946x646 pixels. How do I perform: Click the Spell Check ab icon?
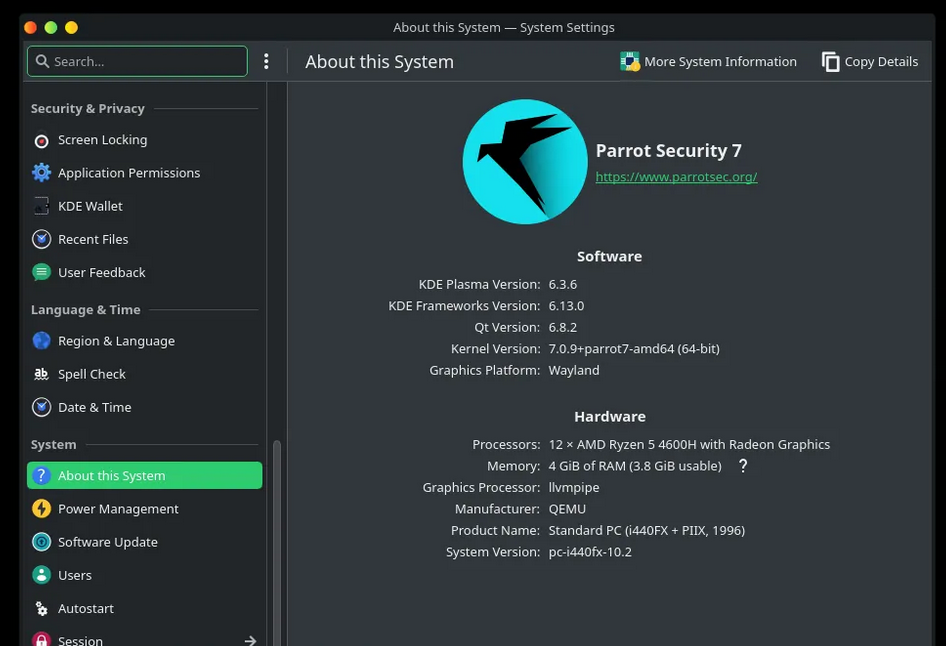point(41,374)
